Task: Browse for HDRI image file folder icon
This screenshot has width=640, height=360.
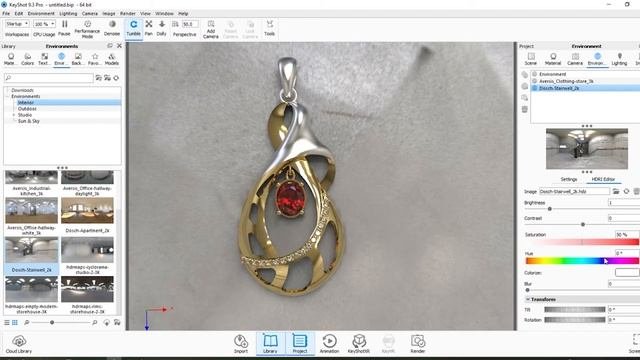Action: coord(616,191)
